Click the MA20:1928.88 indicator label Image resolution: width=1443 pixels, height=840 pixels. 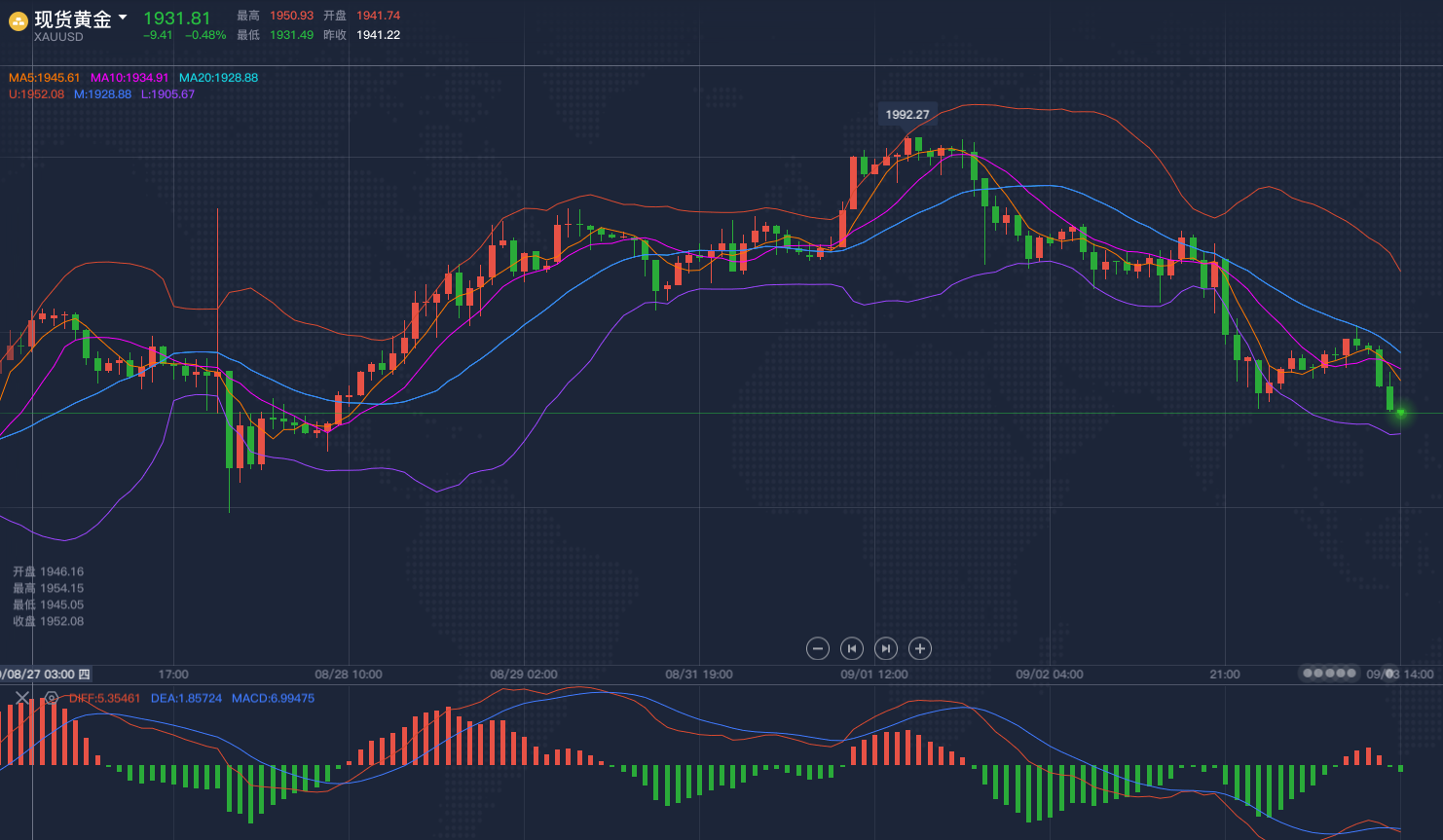pos(219,78)
